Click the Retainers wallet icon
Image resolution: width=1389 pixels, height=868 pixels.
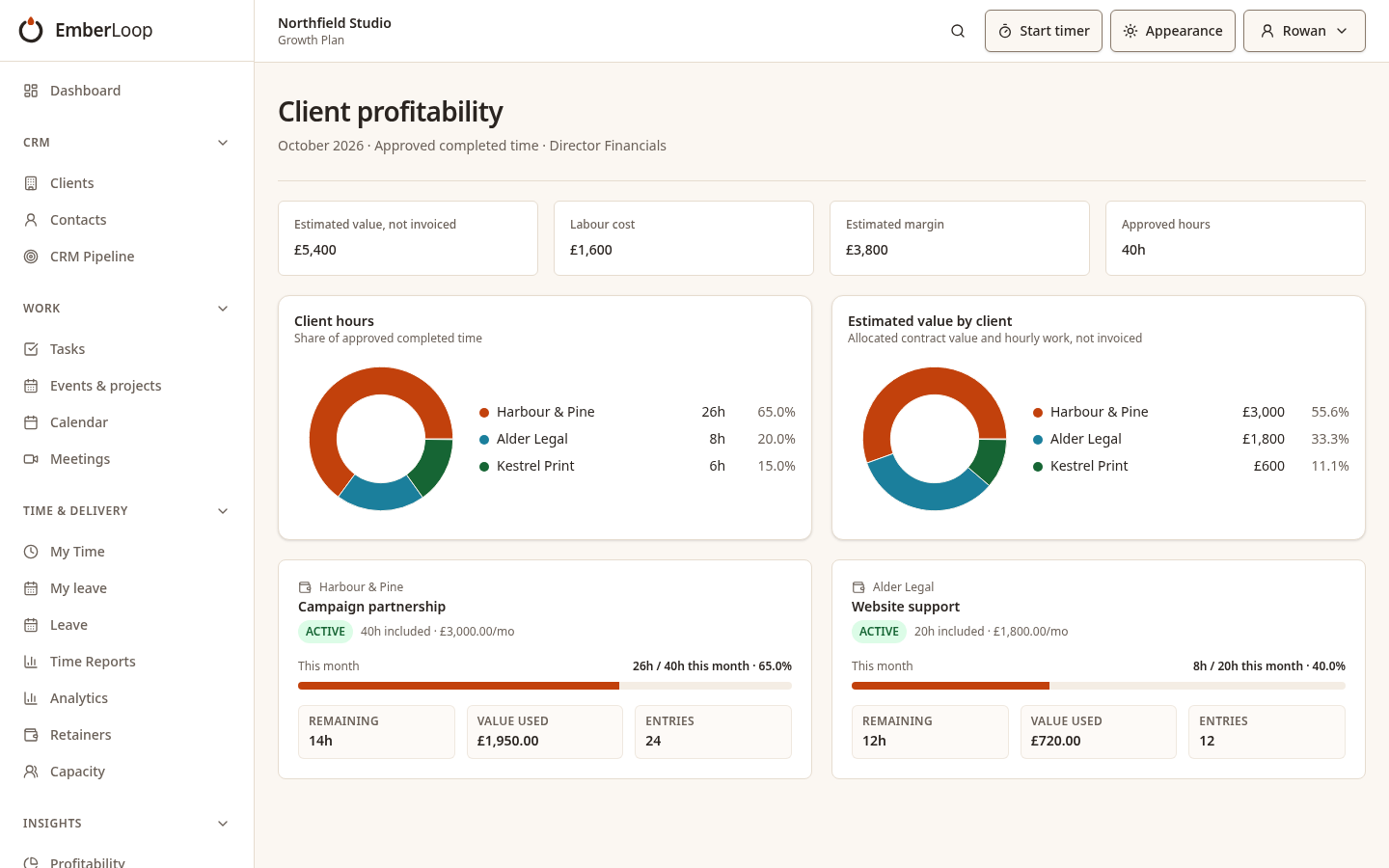31,735
